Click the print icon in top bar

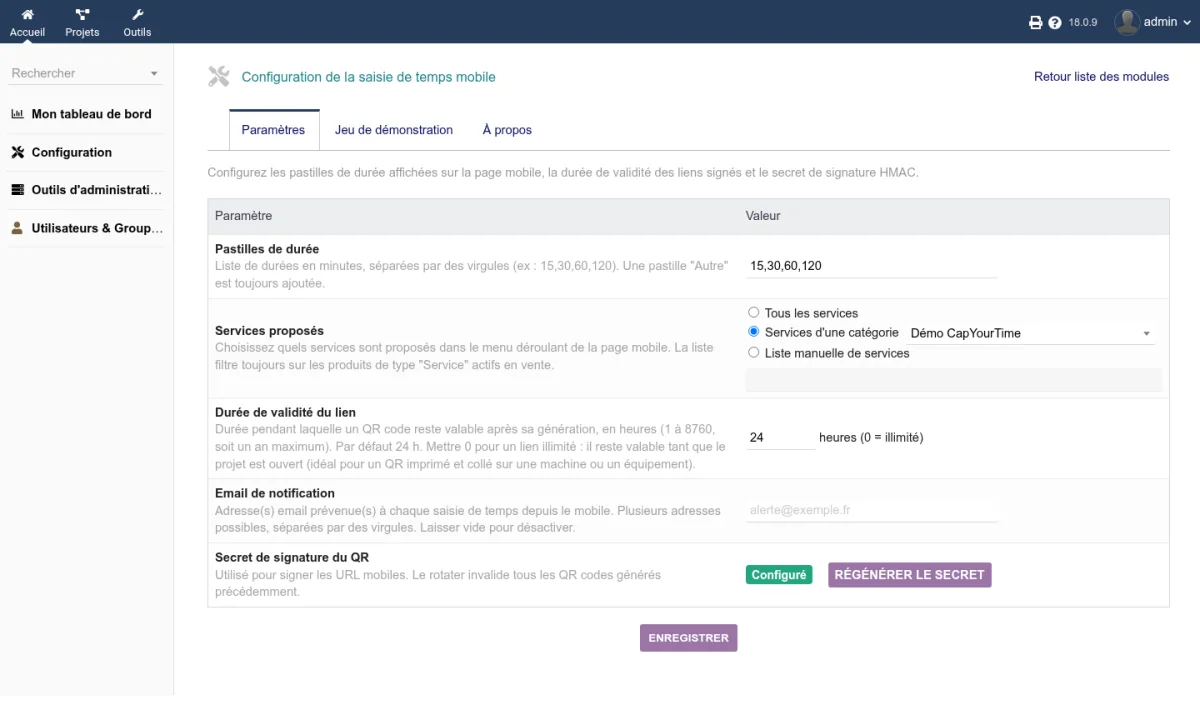tap(1036, 23)
